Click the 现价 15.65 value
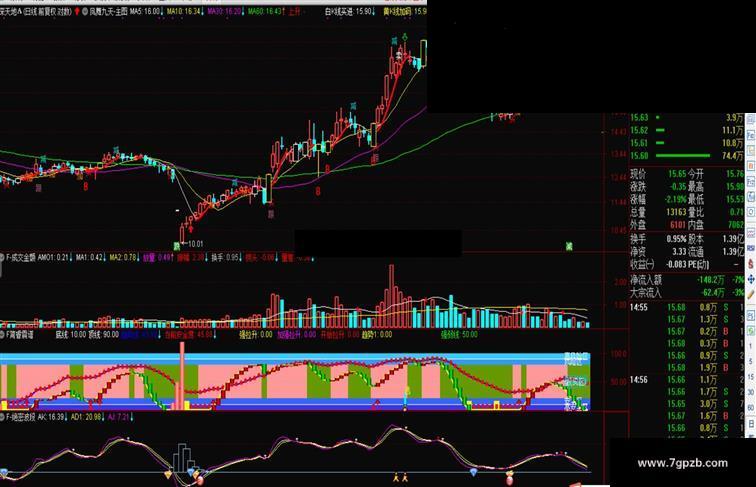The image size is (756, 487). tap(677, 174)
